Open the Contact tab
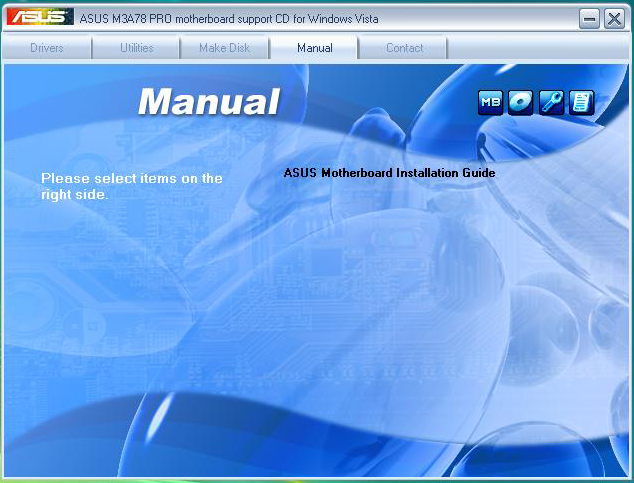Image resolution: width=634 pixels, height=483 pixels. pos(404,48)
